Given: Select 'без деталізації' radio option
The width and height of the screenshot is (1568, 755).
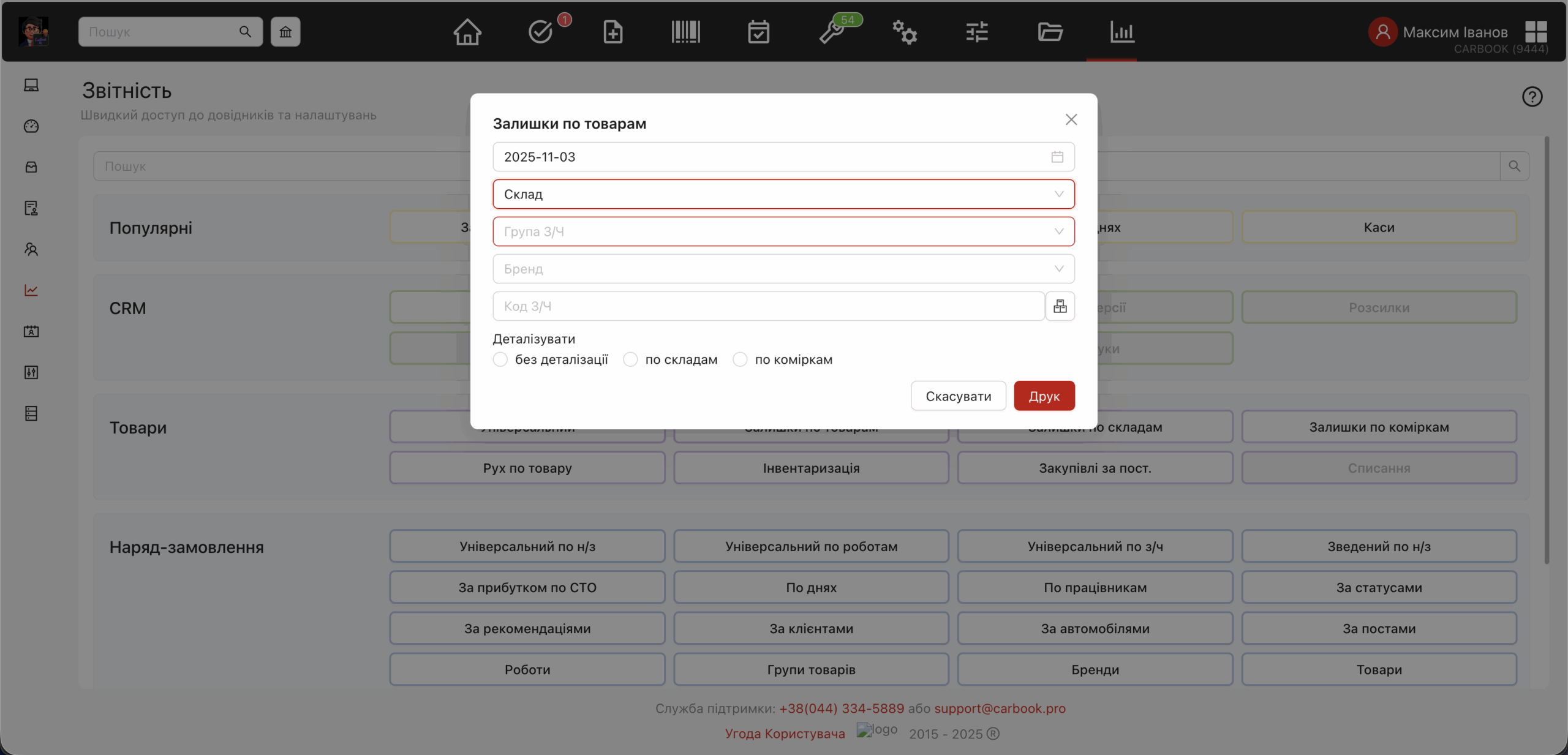Looking at the screenshot, I should click(x=500, y=359).
